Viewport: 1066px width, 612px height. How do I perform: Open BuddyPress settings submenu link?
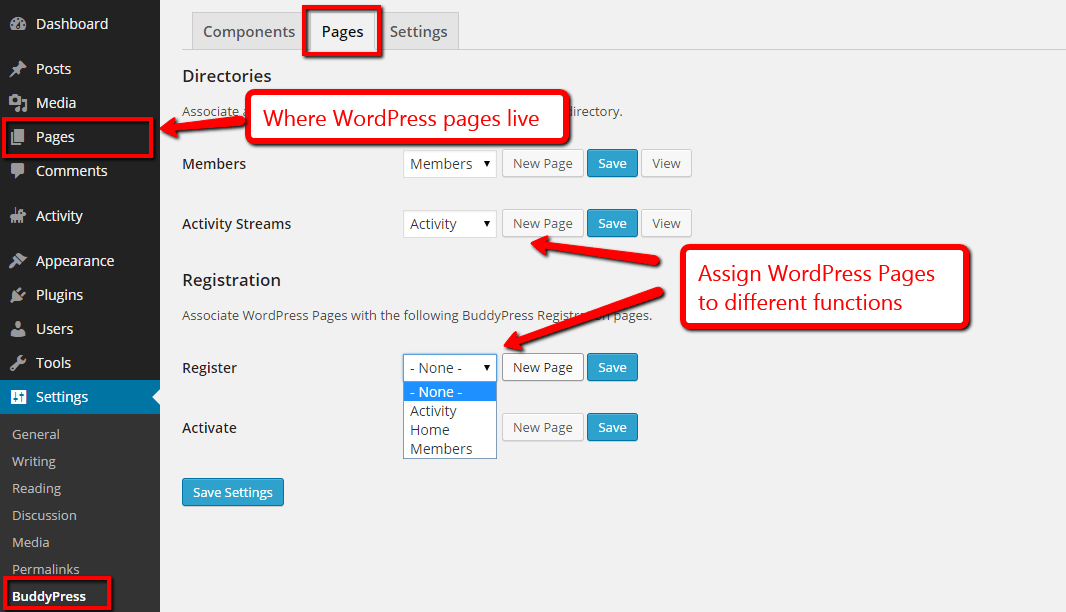(x=49, y=596)
